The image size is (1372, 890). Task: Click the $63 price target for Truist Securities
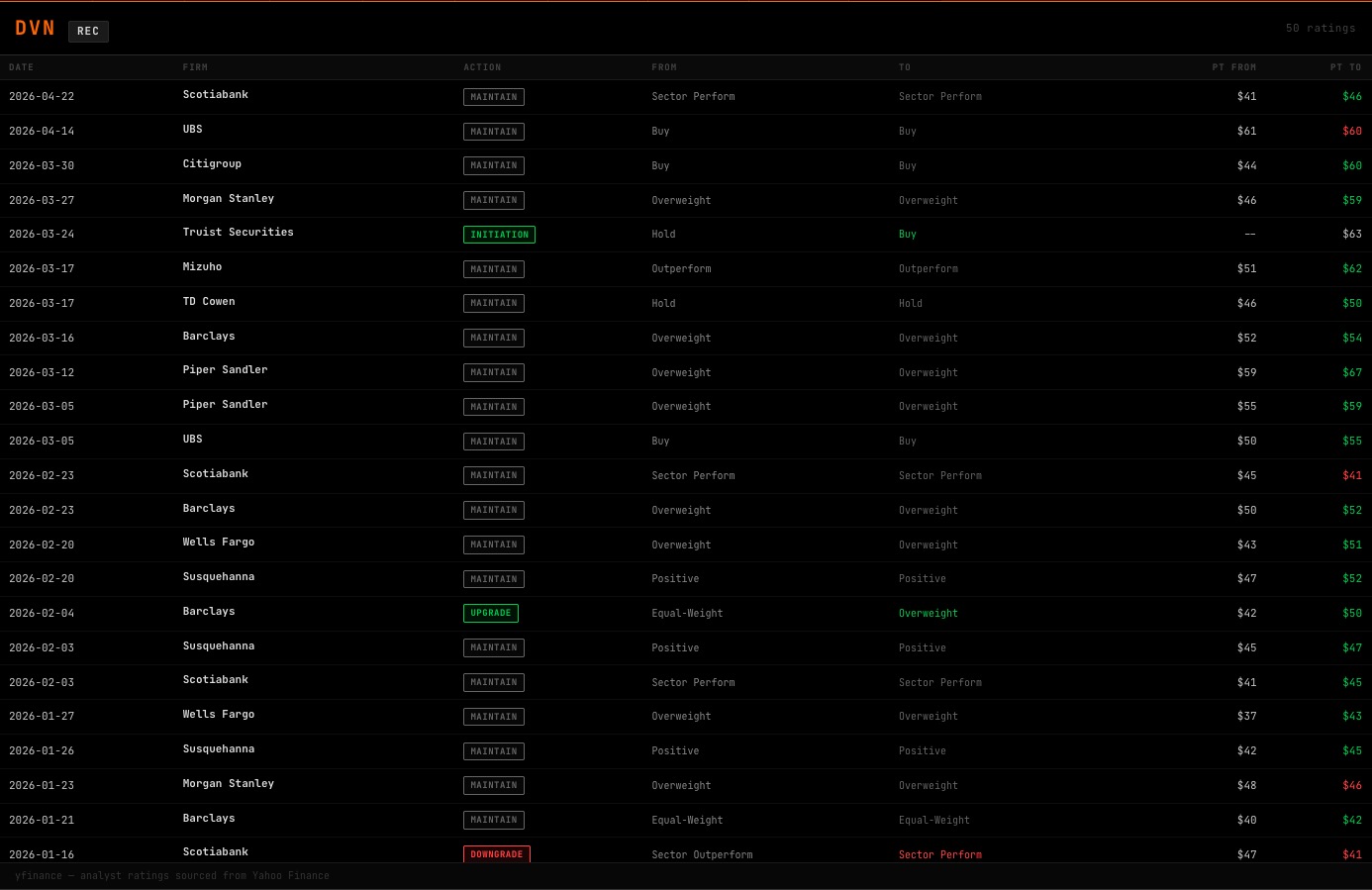[1352, 235]
